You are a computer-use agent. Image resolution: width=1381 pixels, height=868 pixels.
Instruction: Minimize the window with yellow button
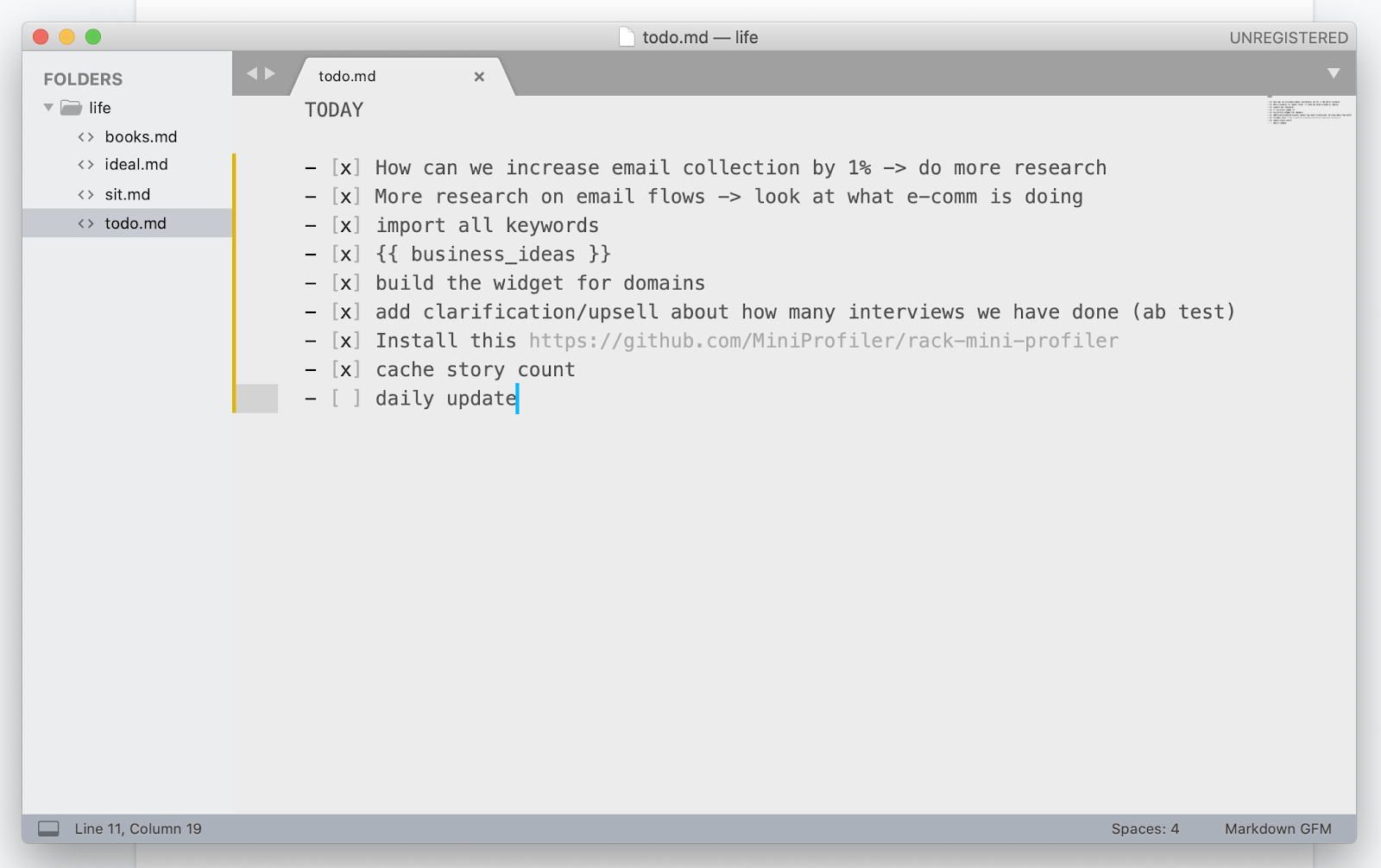66,37
